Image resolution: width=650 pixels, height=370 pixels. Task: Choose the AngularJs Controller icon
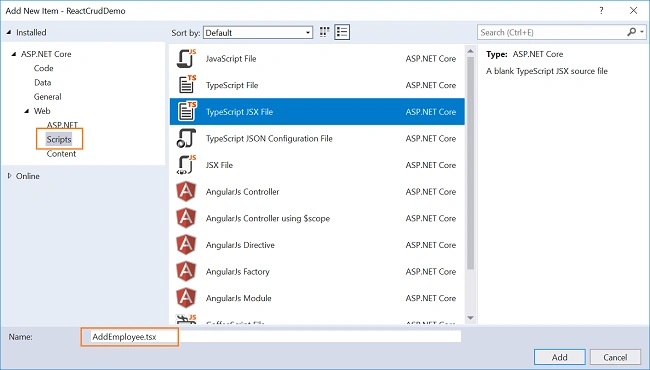[x=186, y=191]
